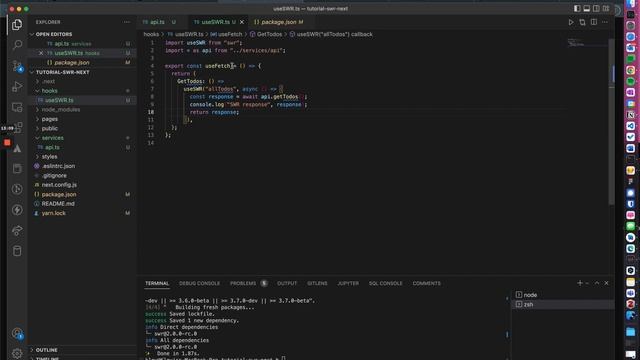Open the Source Control view
Screen dimensions: 640x360
[17, 66]
